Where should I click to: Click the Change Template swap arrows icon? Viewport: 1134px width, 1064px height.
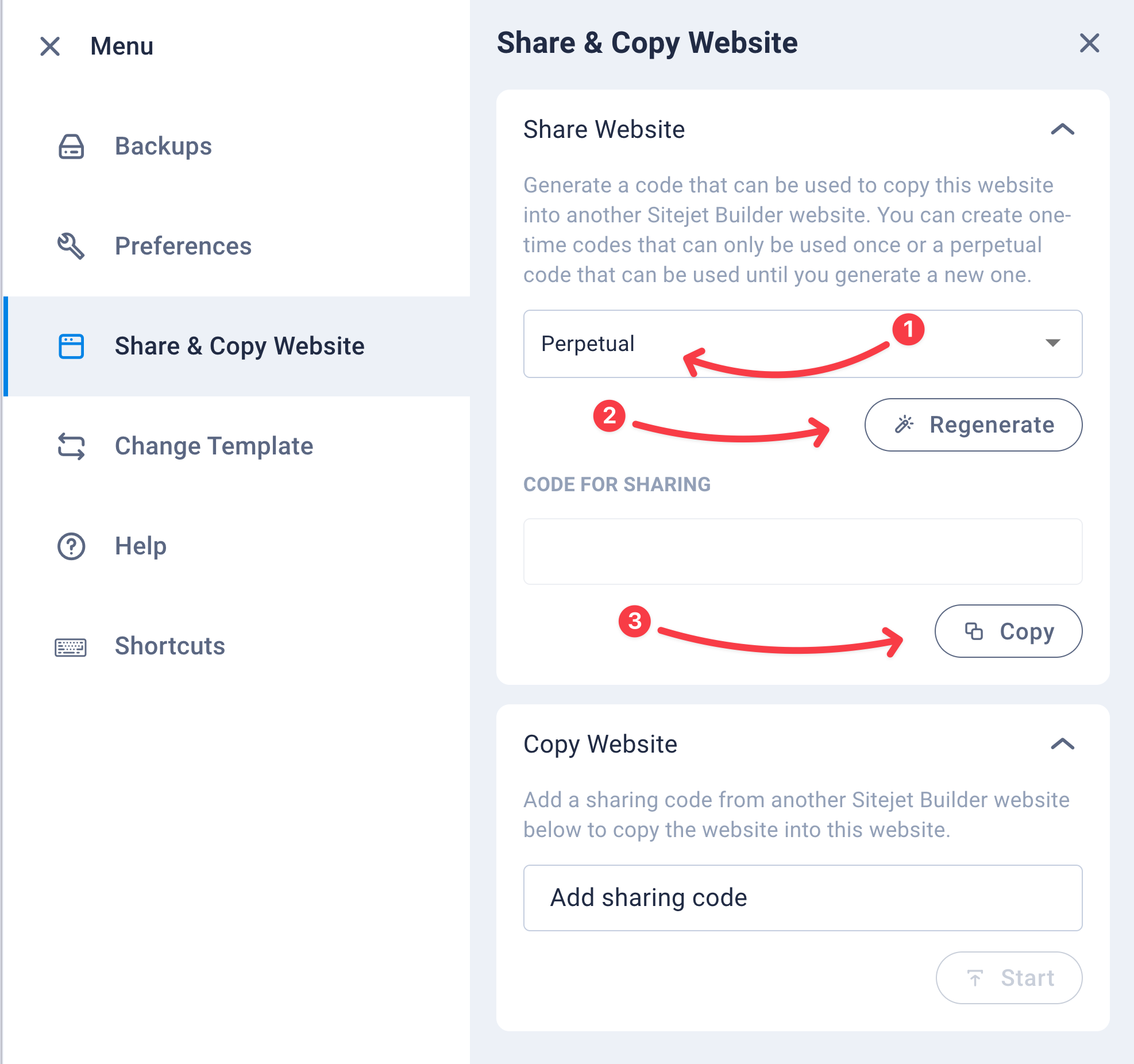tap(71, 446)
